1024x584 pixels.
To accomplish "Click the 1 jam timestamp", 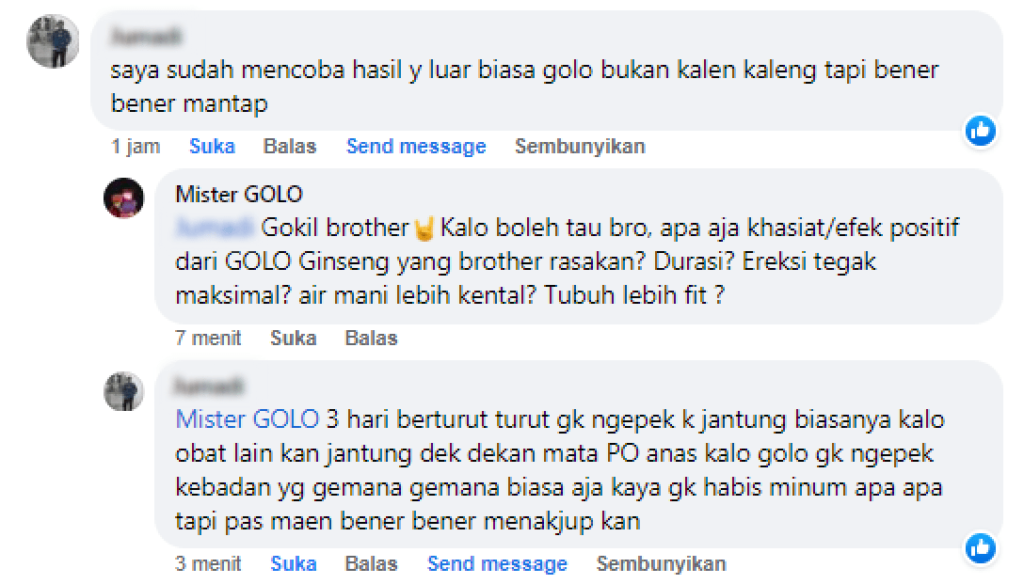I will 135,146.
